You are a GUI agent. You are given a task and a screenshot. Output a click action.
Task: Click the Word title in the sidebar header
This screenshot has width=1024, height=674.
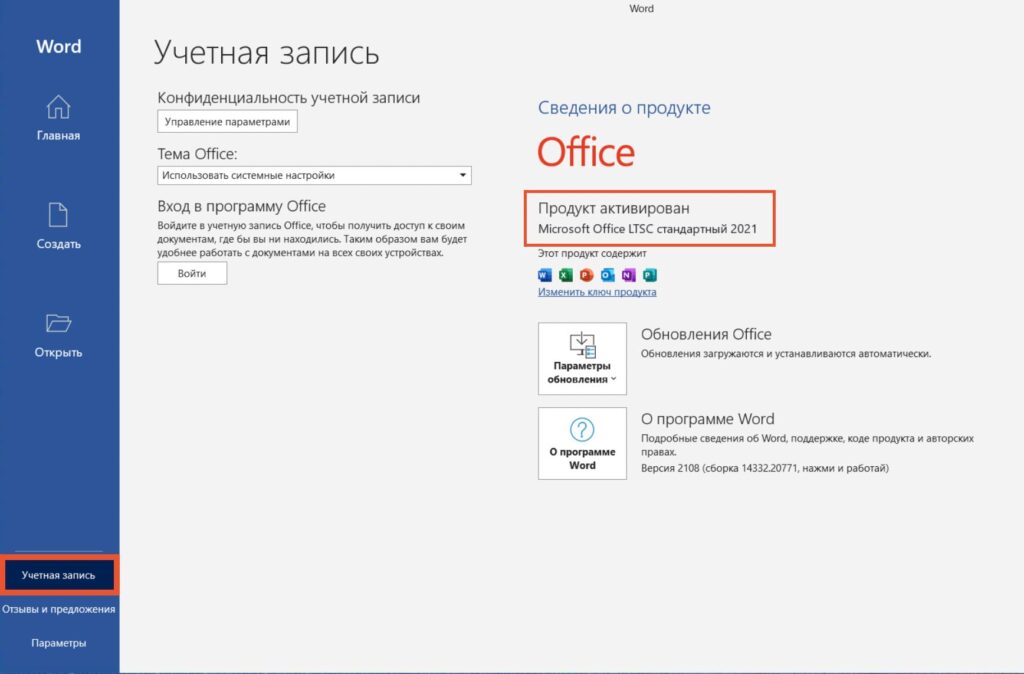click(x=59, y=46)
